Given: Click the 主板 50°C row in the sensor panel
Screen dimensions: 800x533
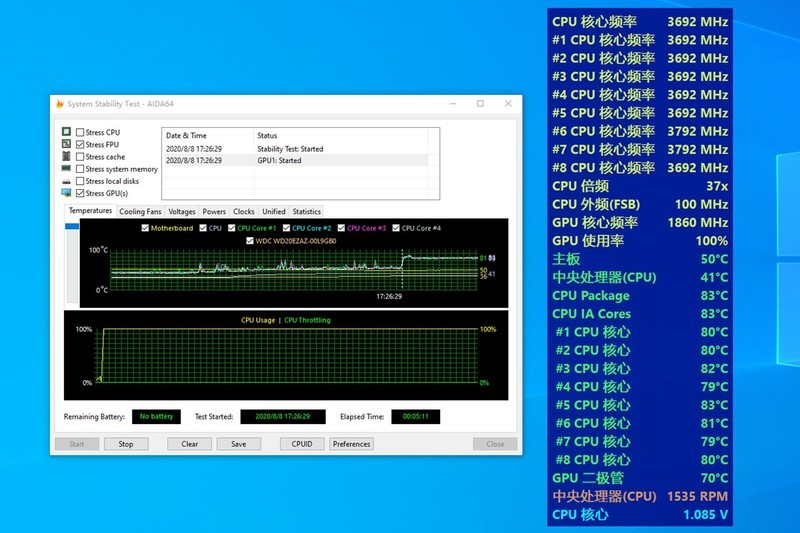Looking at the screenshot, I should [x=640, y=259].
